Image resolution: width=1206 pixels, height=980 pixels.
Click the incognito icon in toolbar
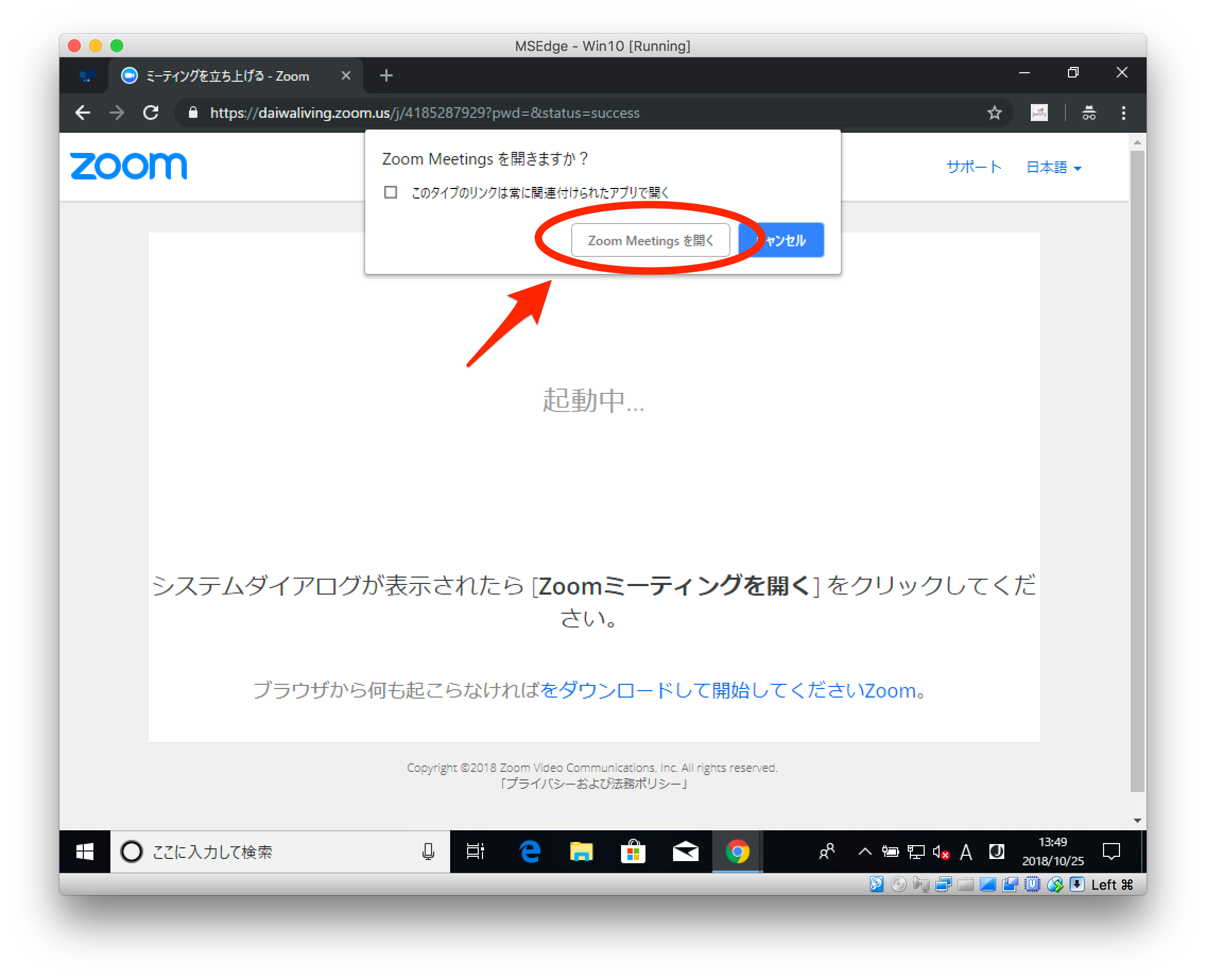pyautogui.click(x=1089, y=113)
